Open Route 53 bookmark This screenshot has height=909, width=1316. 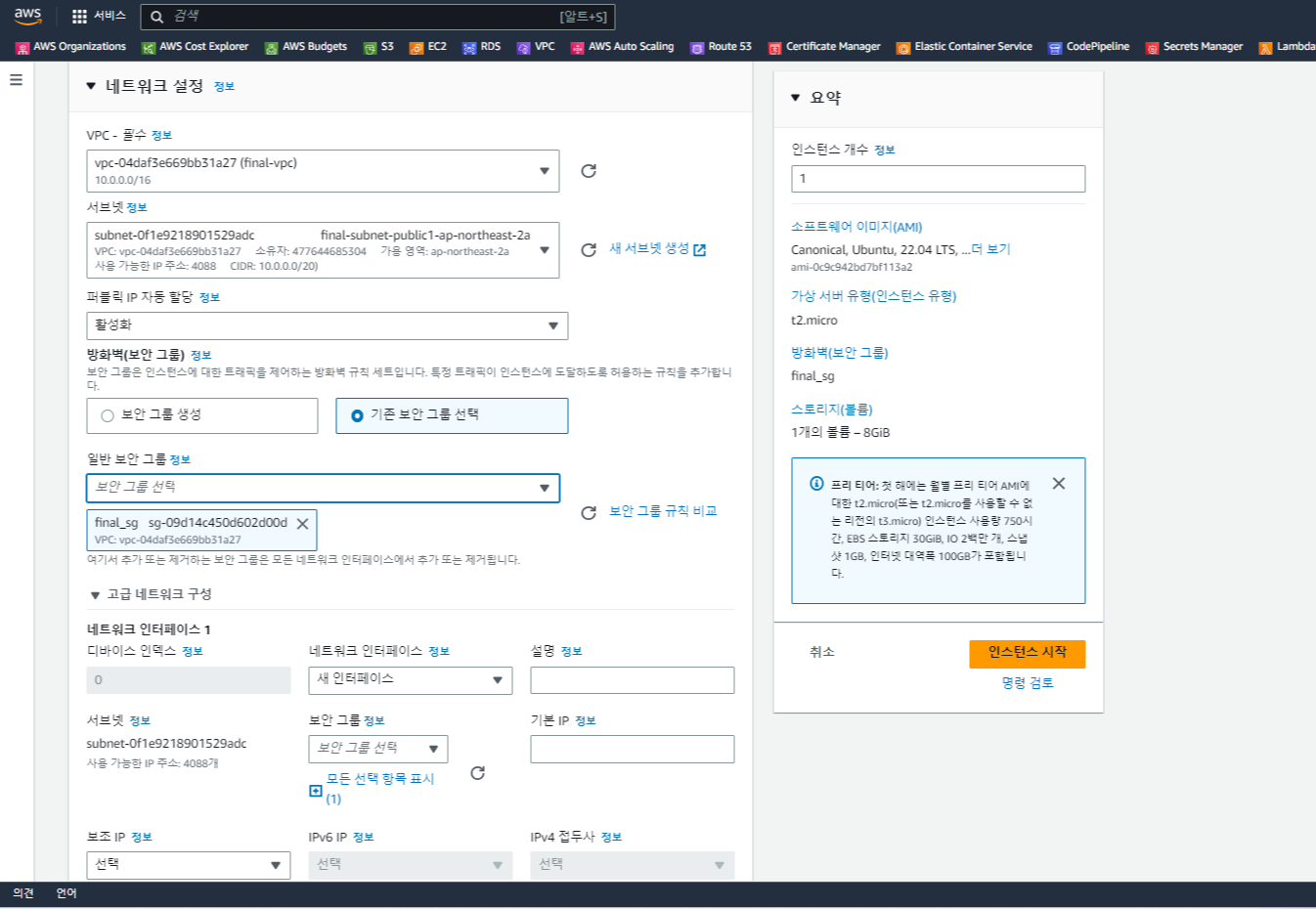tap(722, 47)
